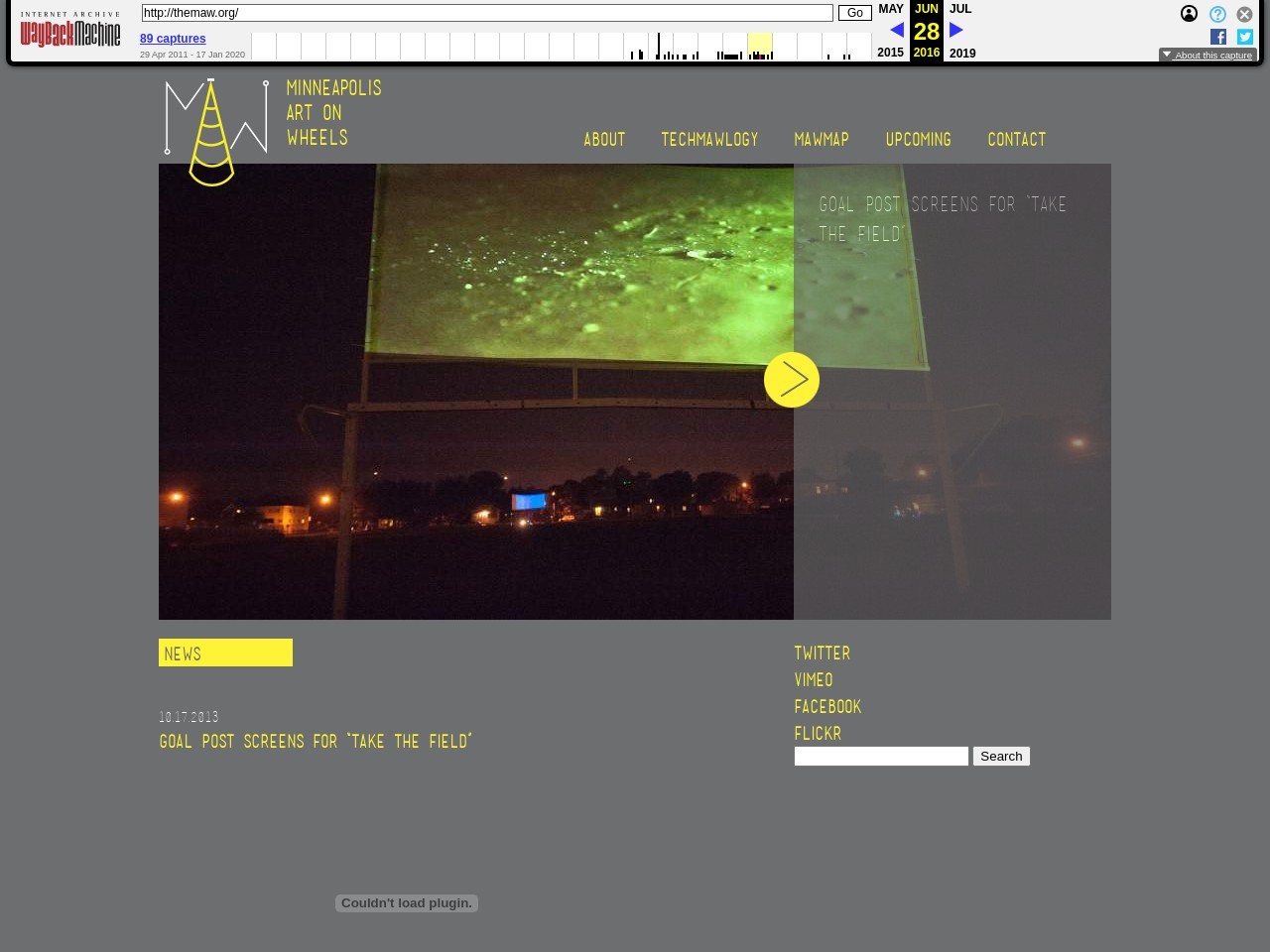The height and width of the screenshot is (952, 1270).
Task: Go to next capture with right arrow
Action: coord(956,31)
